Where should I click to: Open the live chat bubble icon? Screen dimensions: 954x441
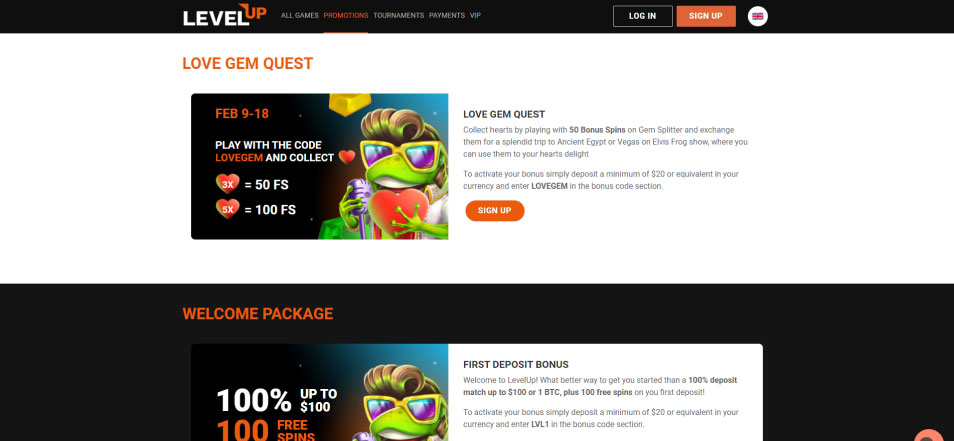pos(930,434)
